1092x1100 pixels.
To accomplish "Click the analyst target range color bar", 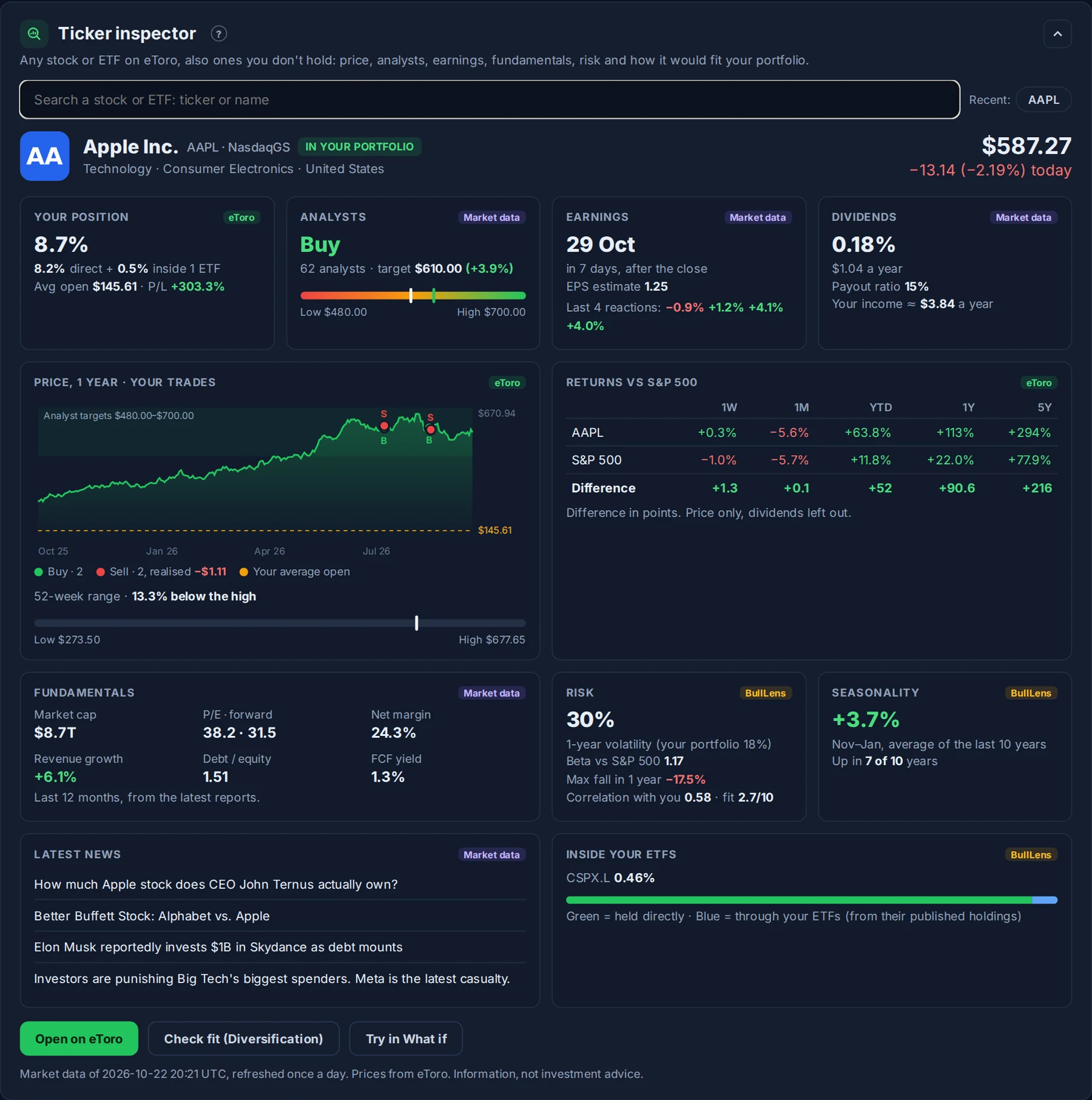I will [413, 295].
